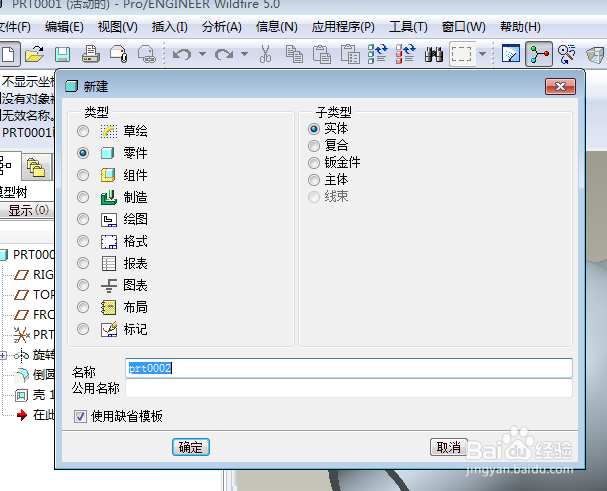Screen dimensions: 607x491
Task: Select the Diagram type radio button
Action: coord(83,285)
